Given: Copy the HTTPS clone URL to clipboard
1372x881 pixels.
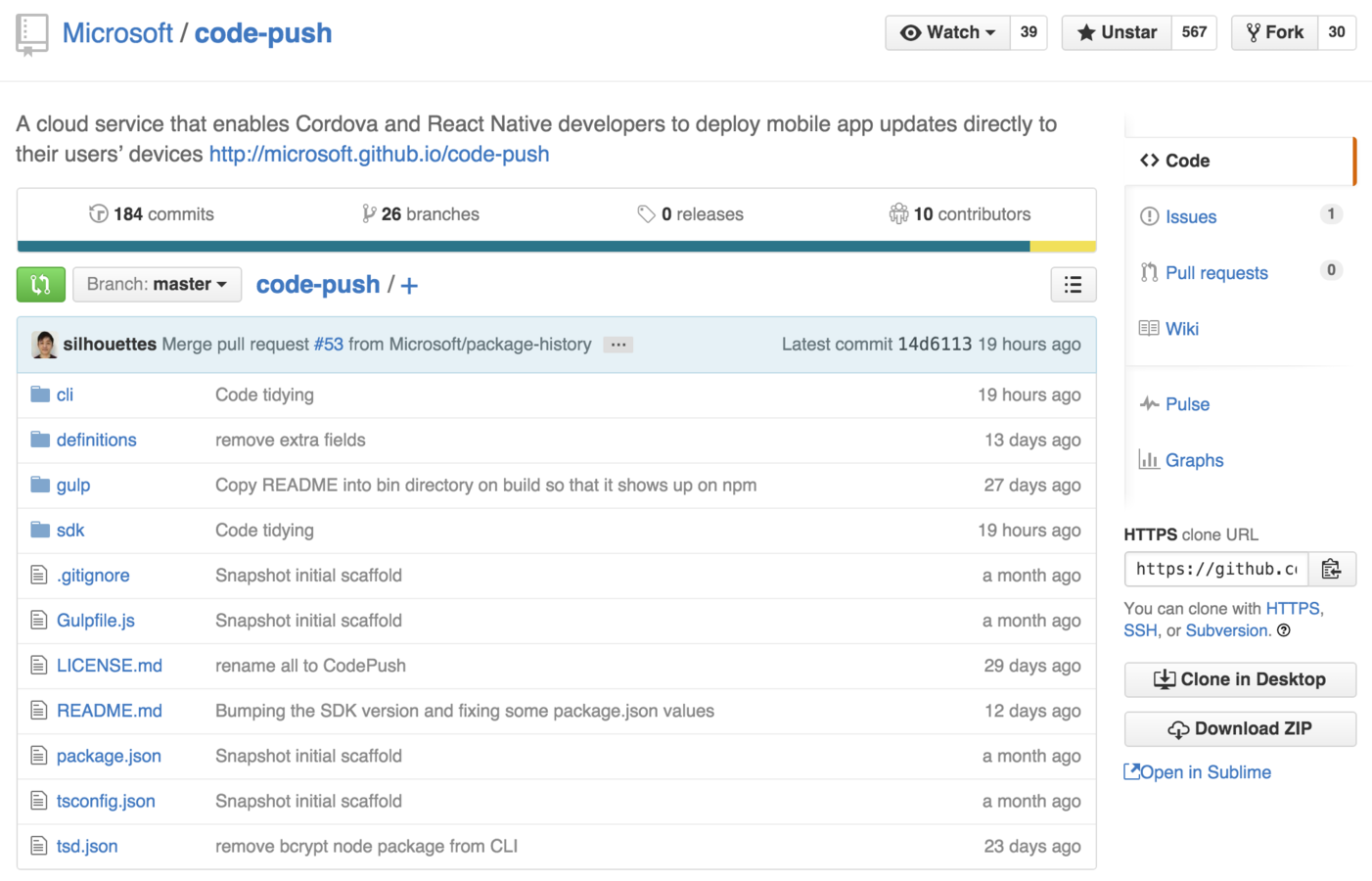Looking at the screenshot, I should (x=1331, y=569).
